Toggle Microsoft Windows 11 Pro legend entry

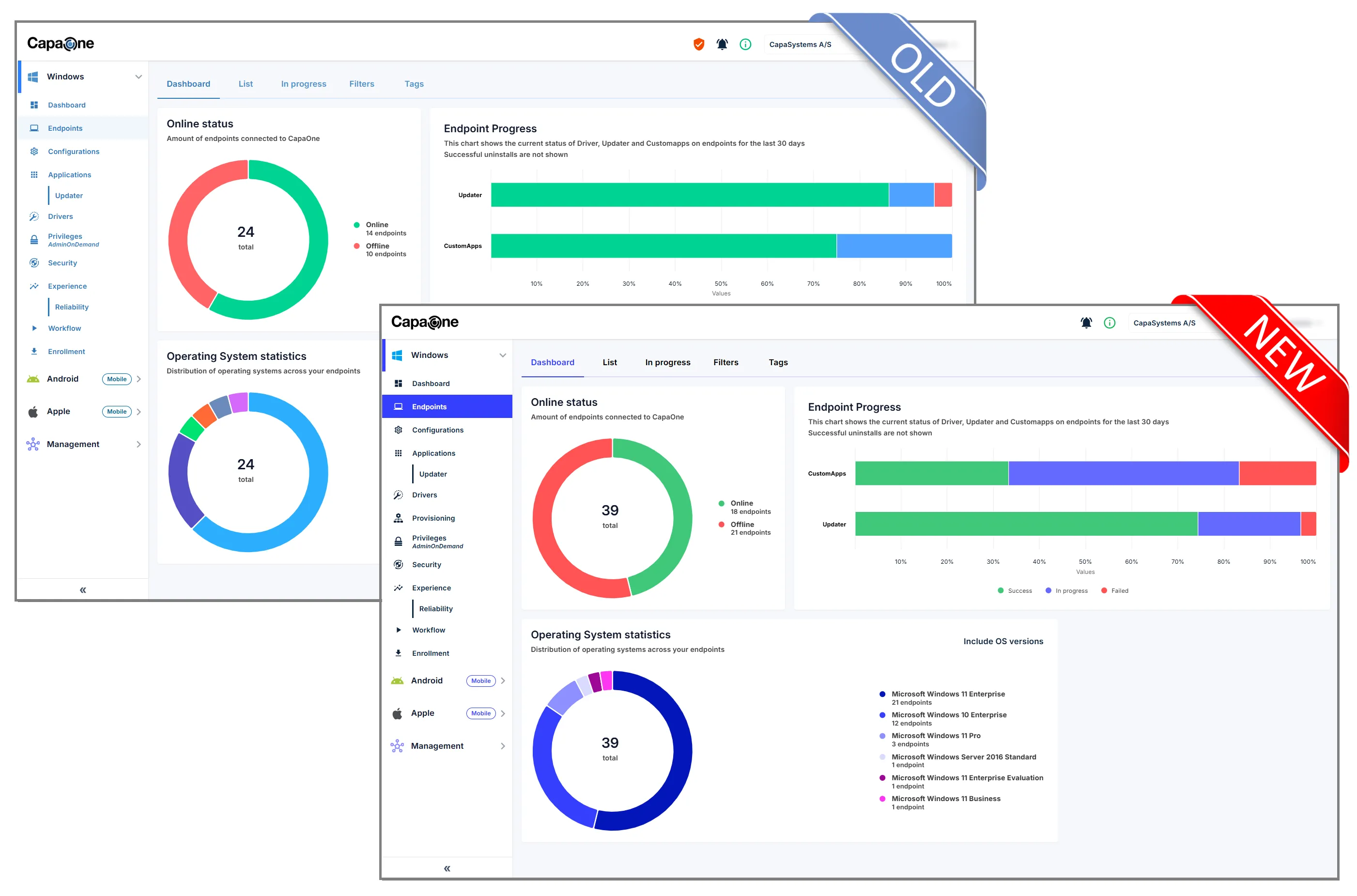[x=930, y=740]
